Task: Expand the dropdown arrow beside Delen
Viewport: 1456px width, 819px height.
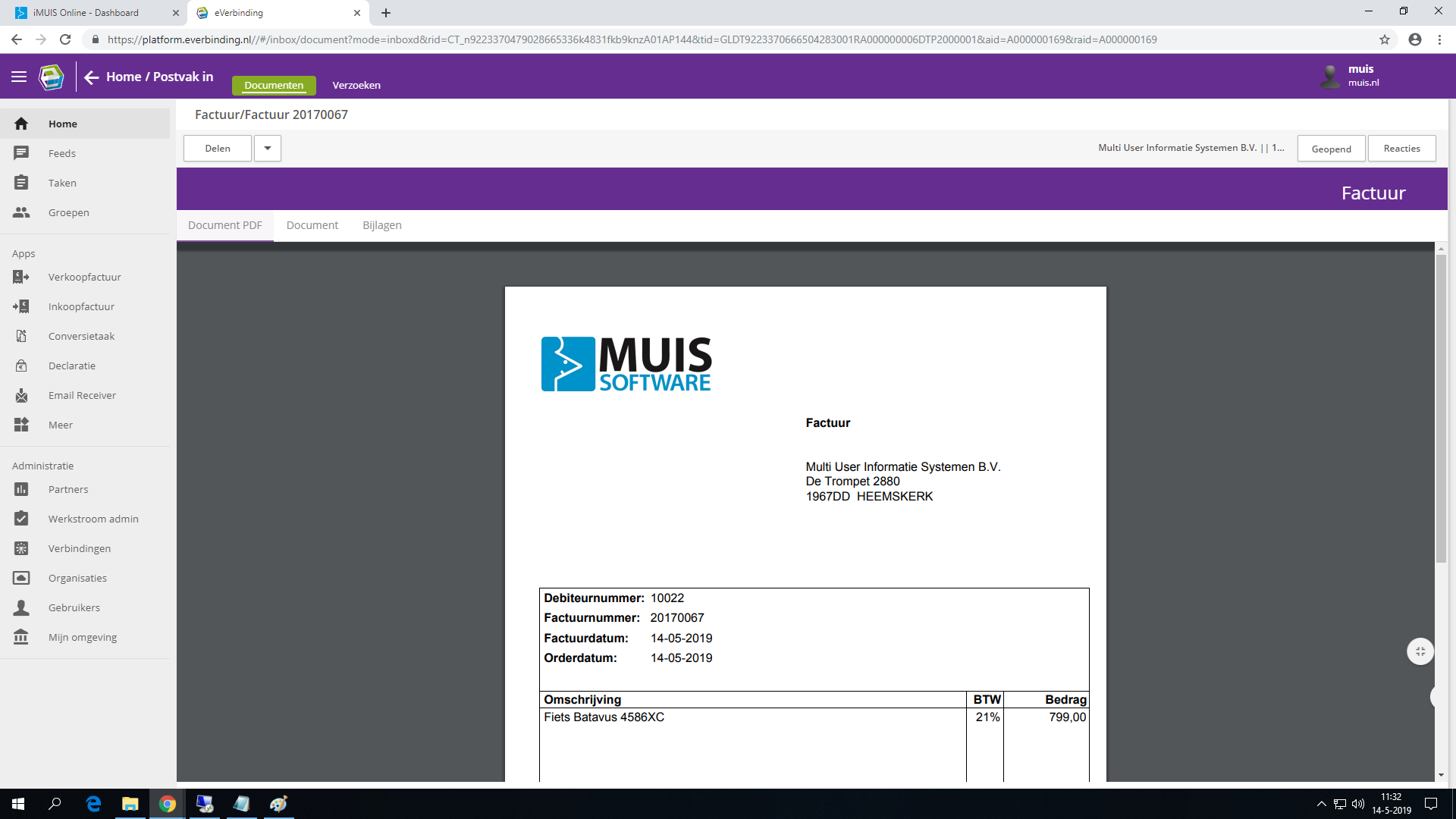Action: (268, 149)
